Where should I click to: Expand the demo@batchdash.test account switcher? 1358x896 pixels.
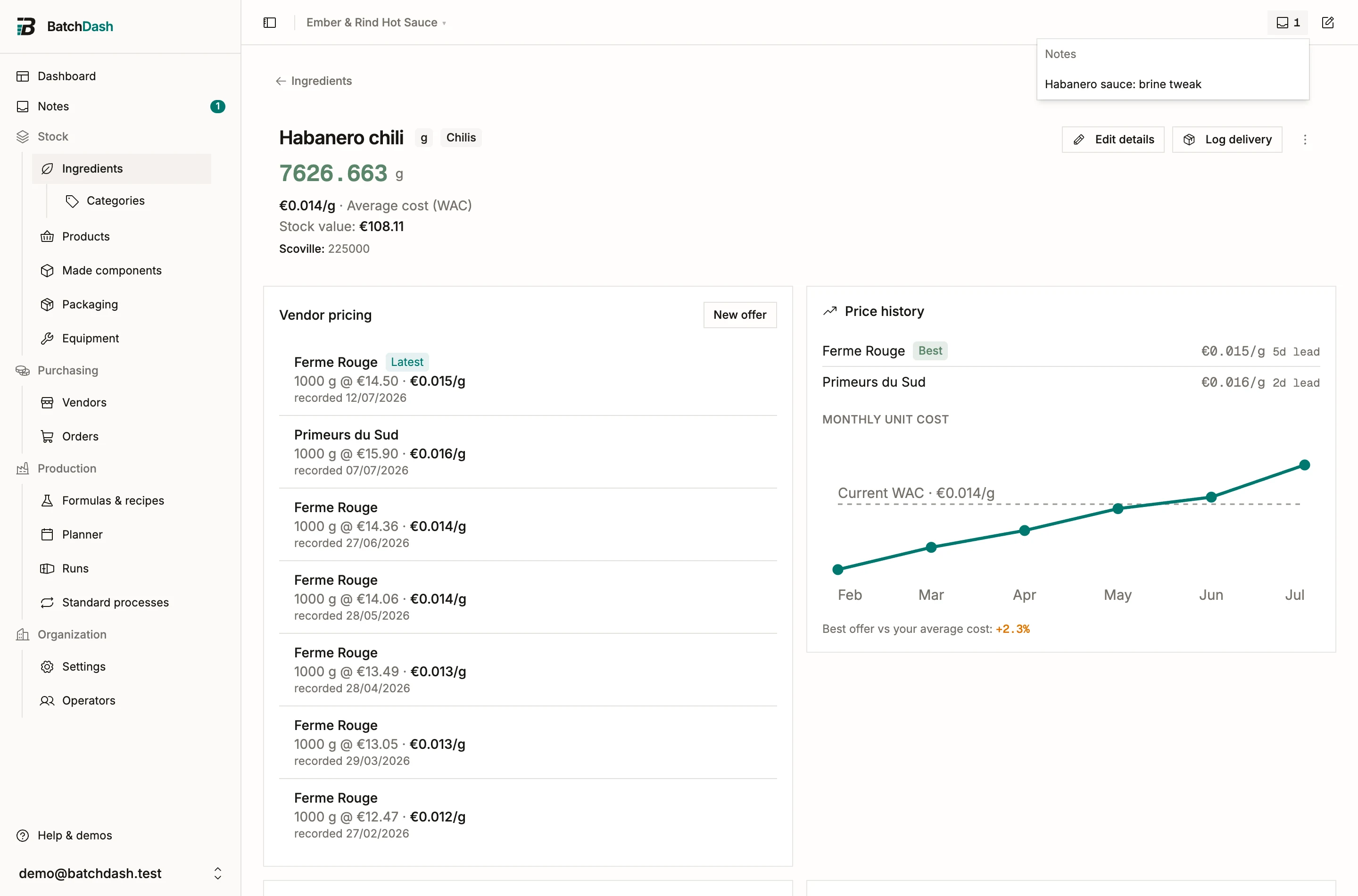point(121,873)
